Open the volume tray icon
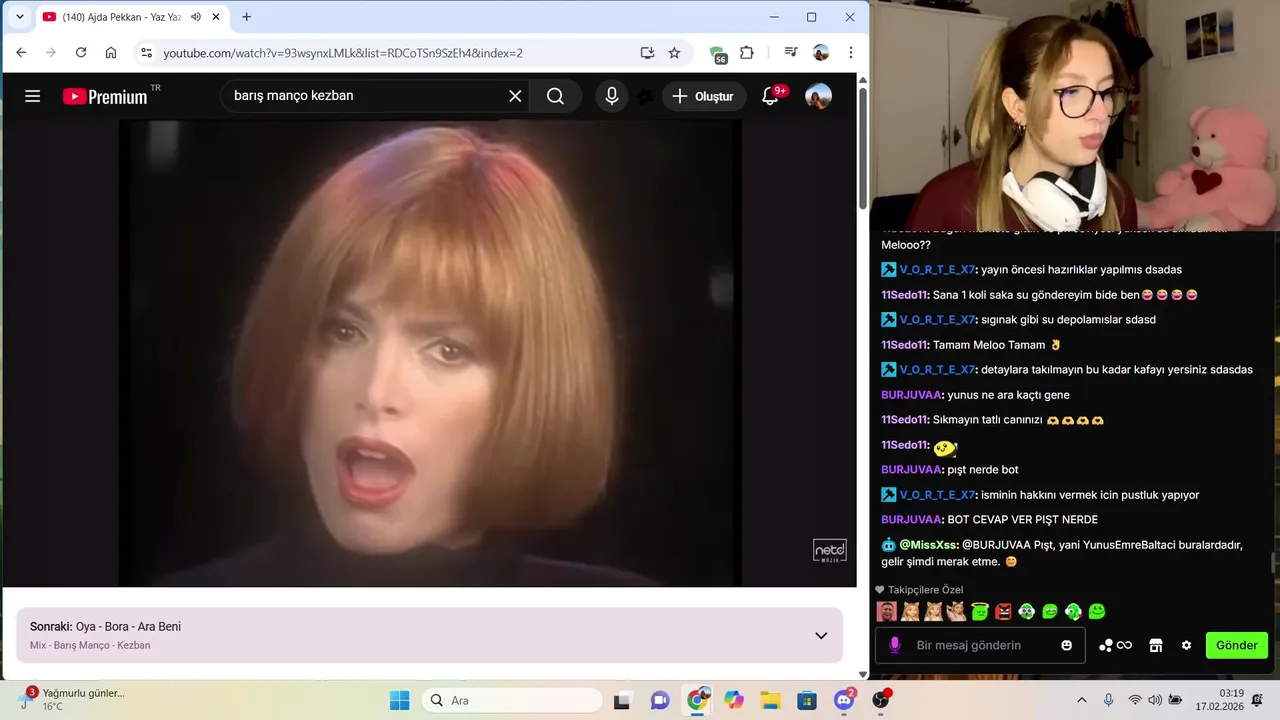The height and width of the screenshot is (720, 1280). pyautogui.click(x=1155, y=700)
